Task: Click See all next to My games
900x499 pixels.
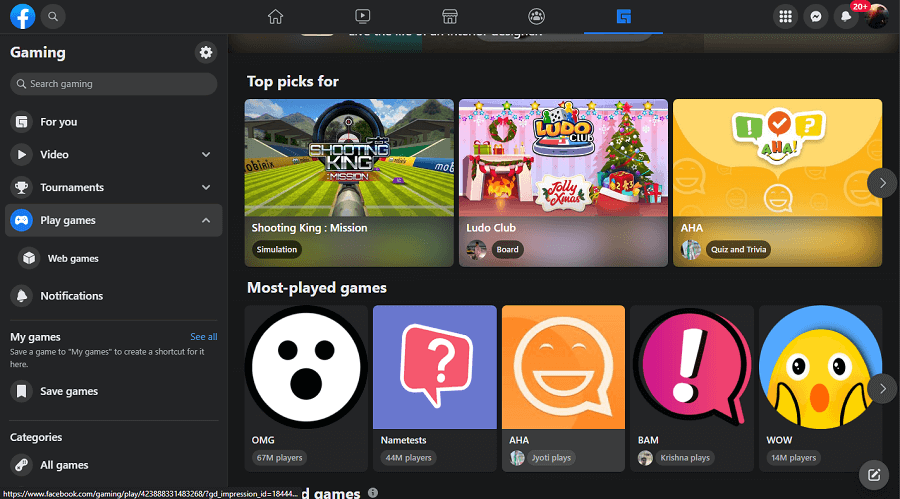Action: click(204, 336)
